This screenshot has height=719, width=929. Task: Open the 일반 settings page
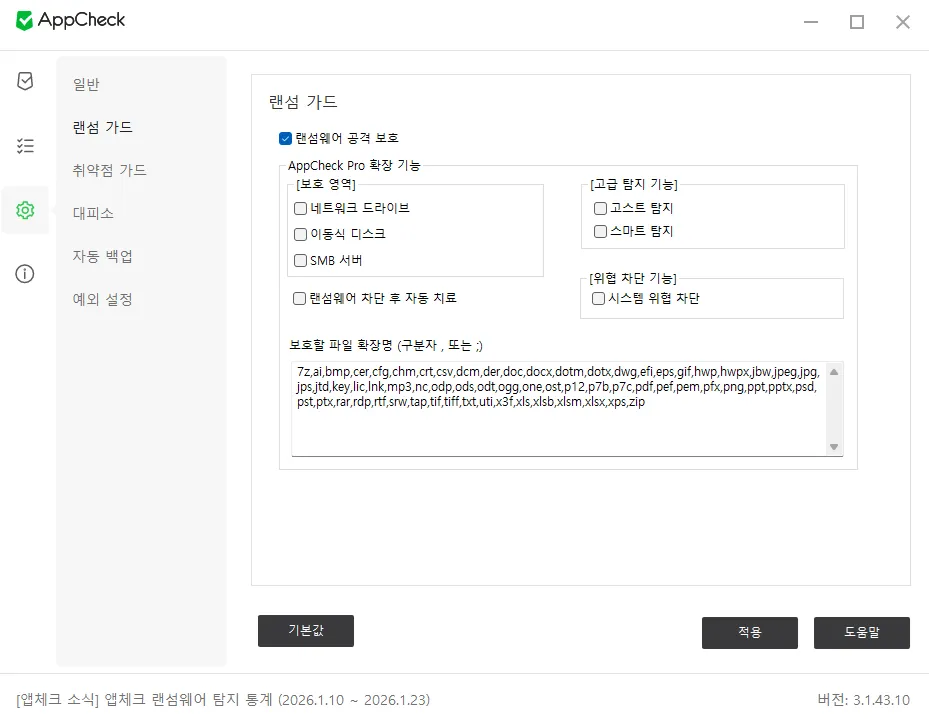(87, 84)
